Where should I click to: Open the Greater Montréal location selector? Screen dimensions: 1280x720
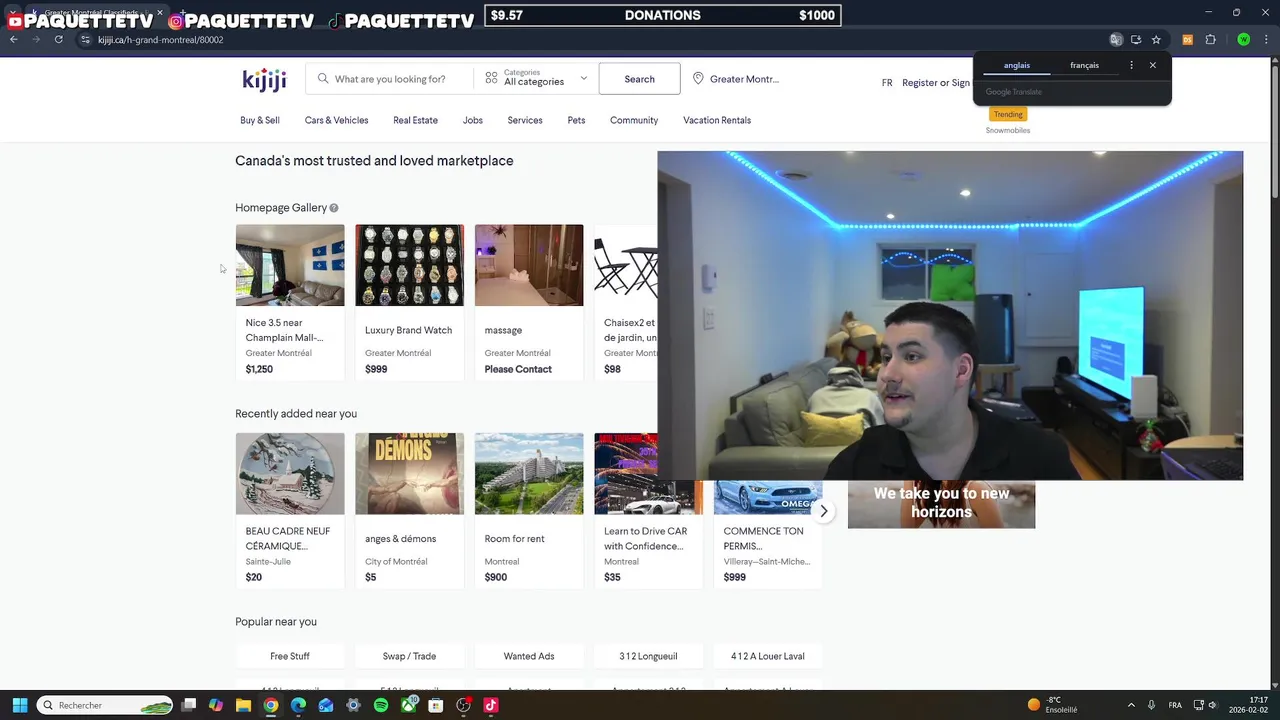[x=736, y=79]
